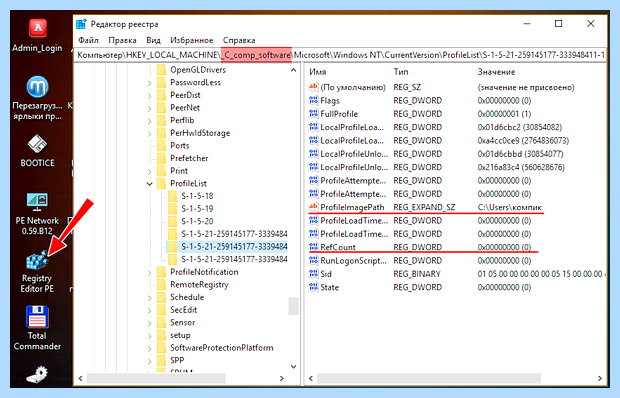Expand the Sensor tree node
Viewport: 620px width, 398px height.
(149, 323)
